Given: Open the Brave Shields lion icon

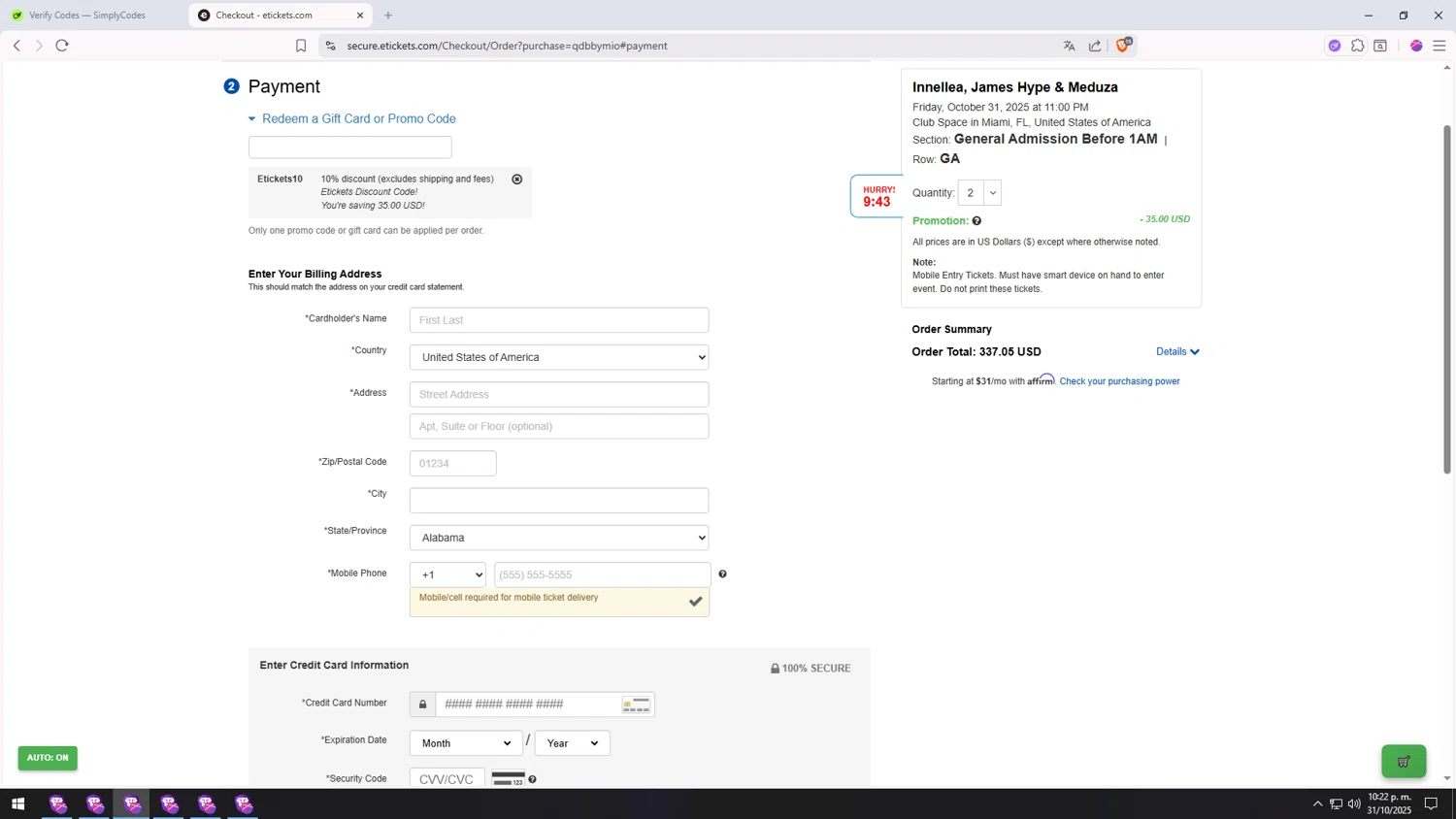Looking at the screenshot, I should click(x=1123, y=45).
